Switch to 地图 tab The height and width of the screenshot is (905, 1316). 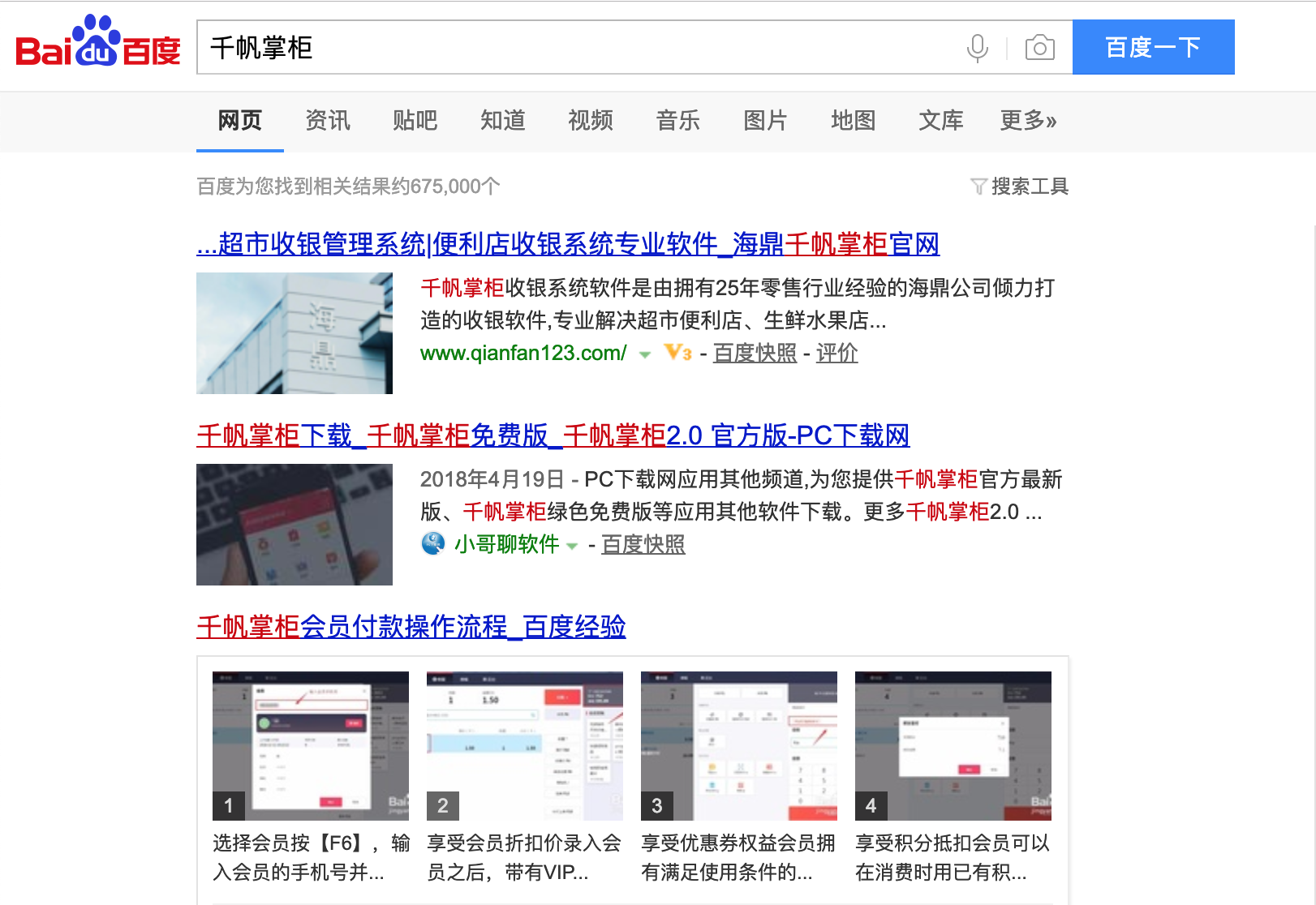point(854,121)
